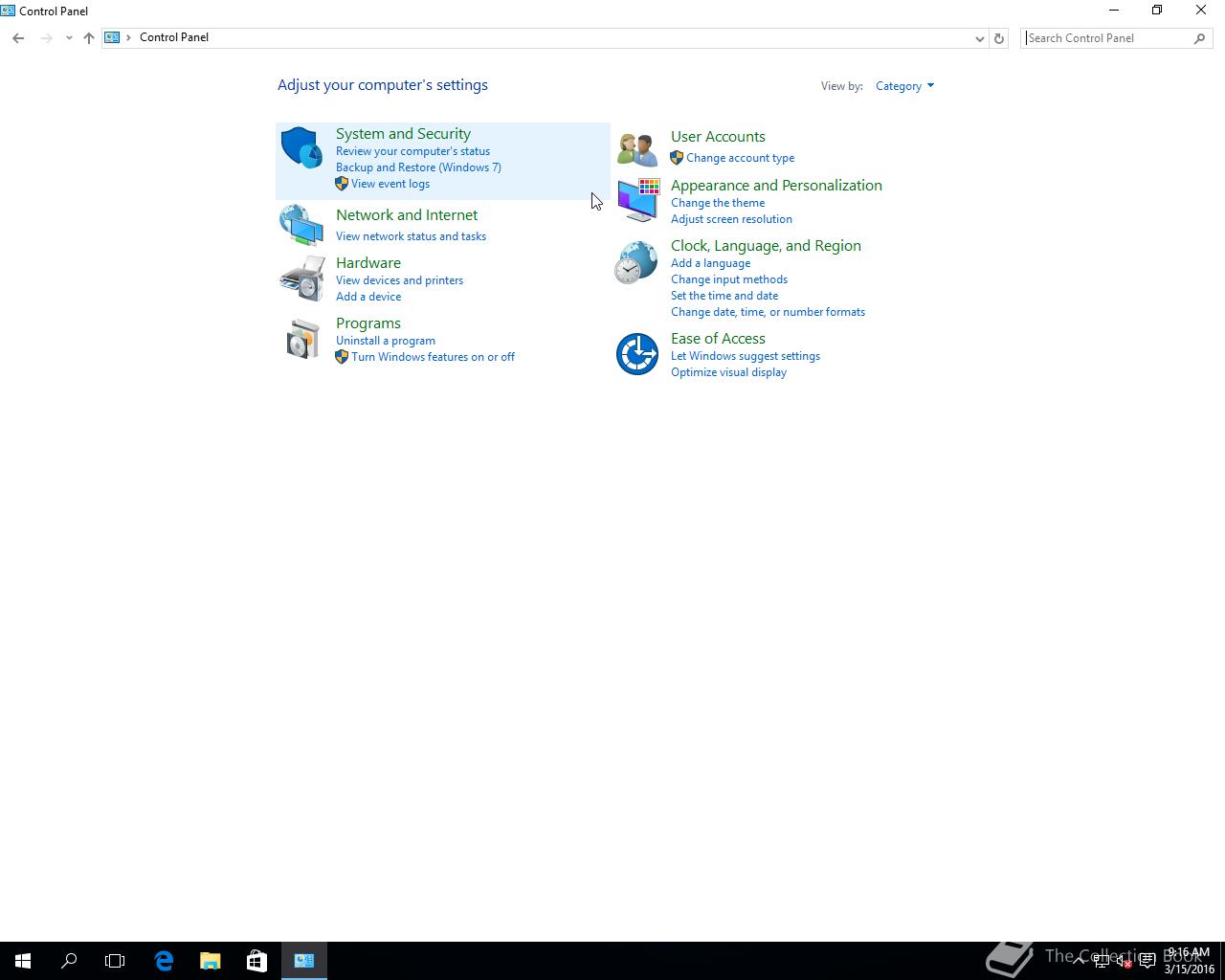Click the volume icon in system tray
This screenshot has width=1225, height=980.
1124,961
